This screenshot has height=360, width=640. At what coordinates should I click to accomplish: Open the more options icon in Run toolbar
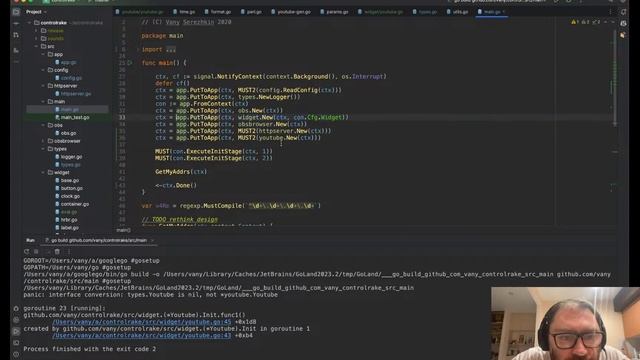pos(69,251)
